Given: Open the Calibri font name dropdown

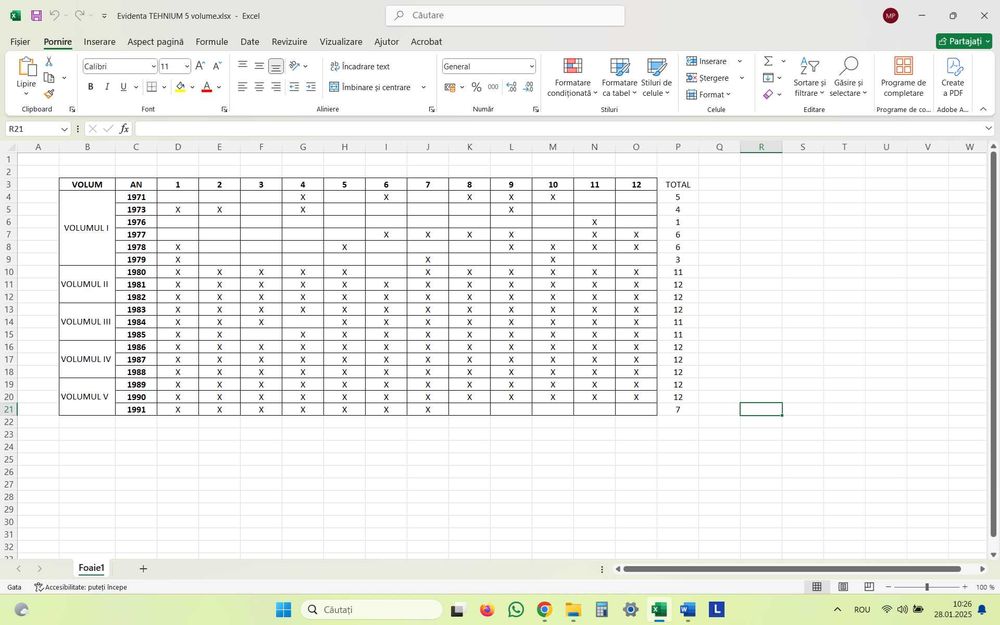Looking at the screenshot, I should (153, 66).
